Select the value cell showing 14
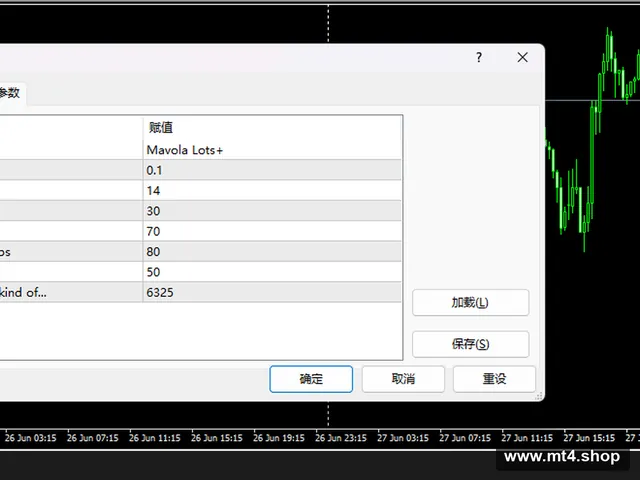Screen dimensions: 640x480 pyautogui.click(x=272, y=191)
